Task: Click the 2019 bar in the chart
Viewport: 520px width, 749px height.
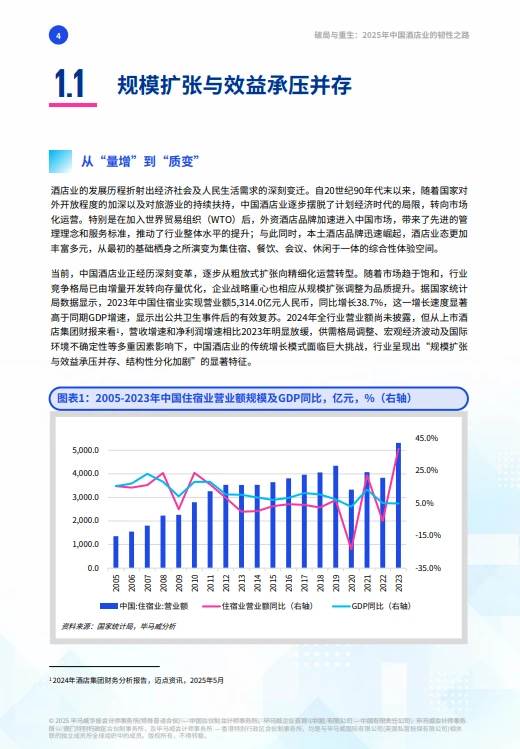Action: click(x=335, y=517)
